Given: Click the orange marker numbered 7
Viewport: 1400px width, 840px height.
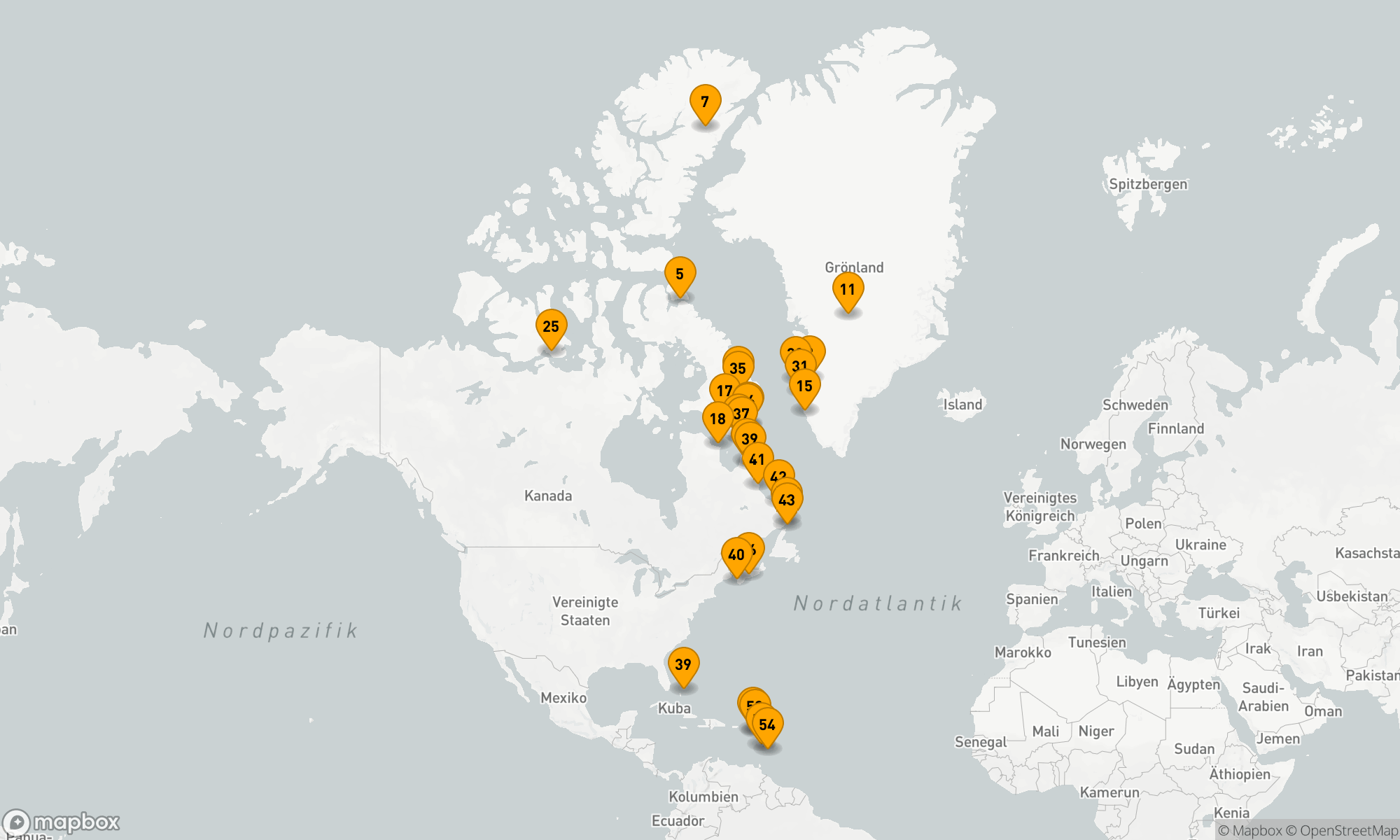Looking at the screenshot, I should [705, 102].
